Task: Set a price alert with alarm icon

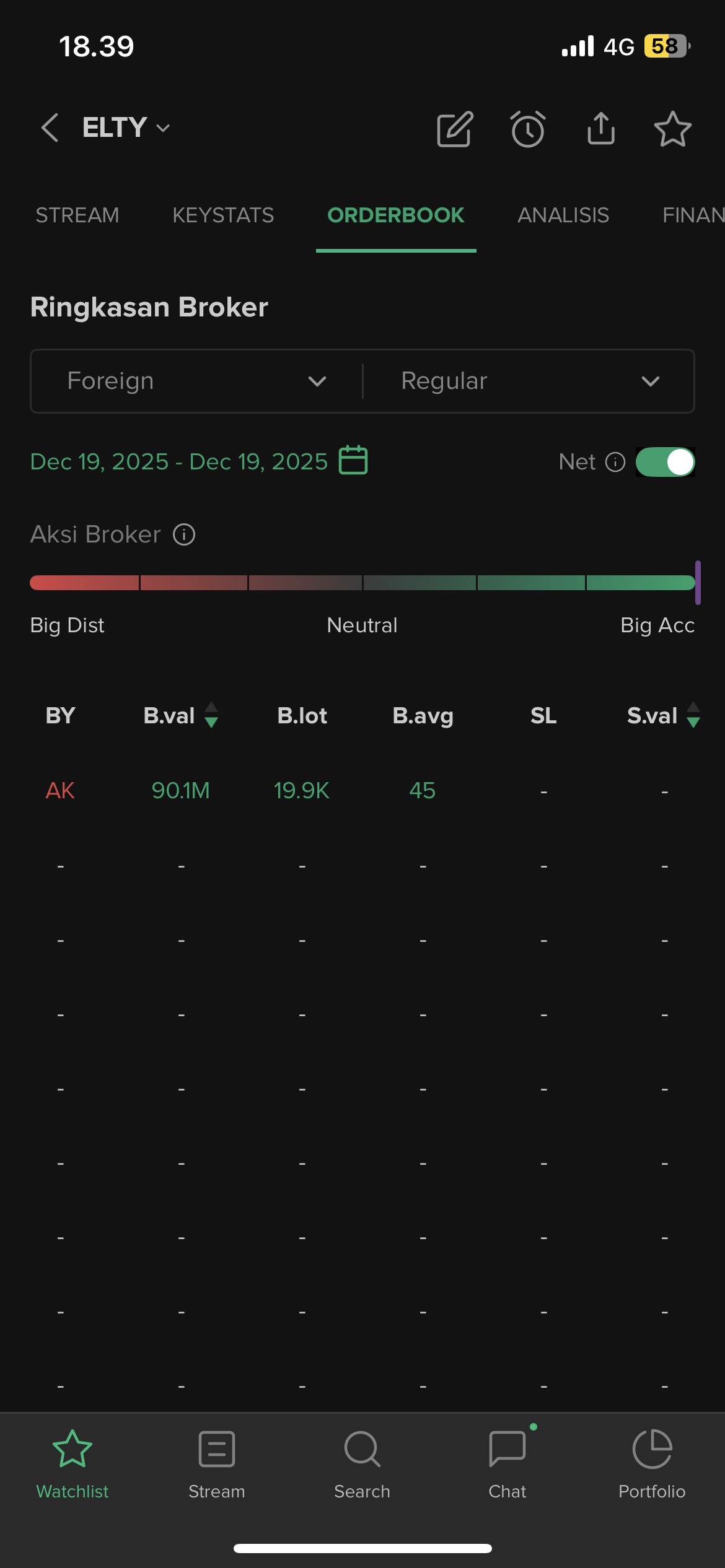Action: coord(528,129)
